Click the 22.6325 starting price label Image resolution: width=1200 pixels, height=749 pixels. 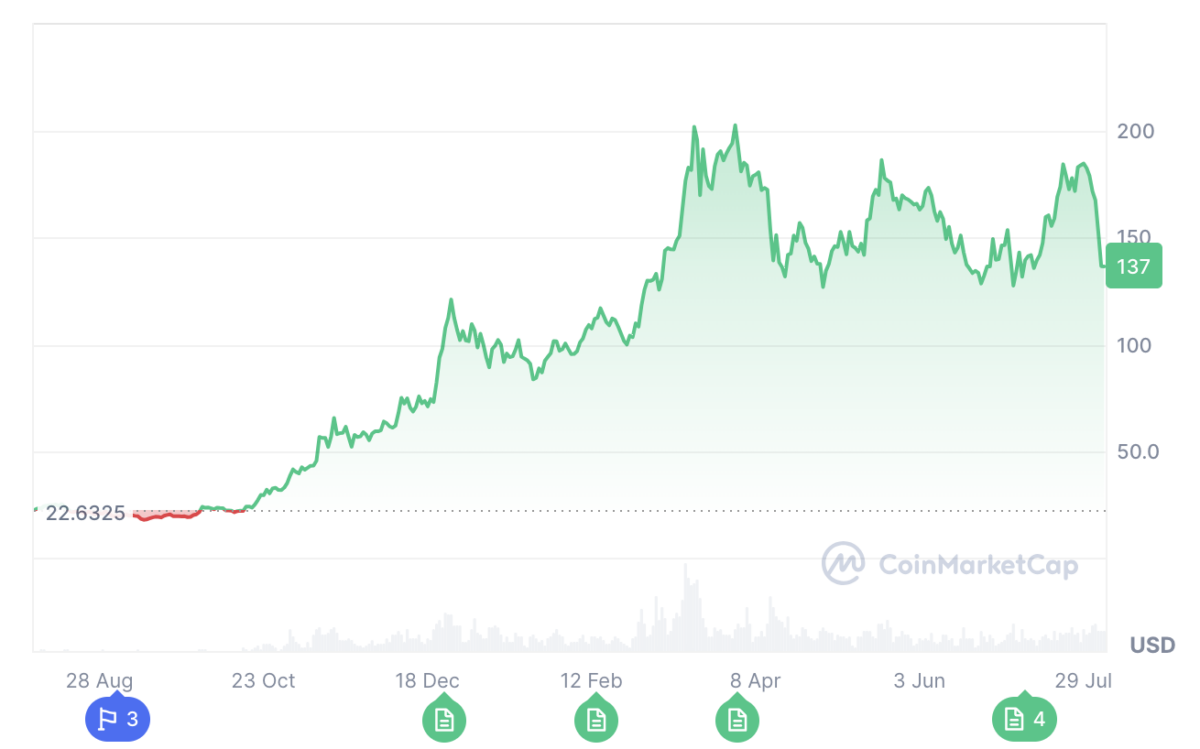[x=85, y=513]
